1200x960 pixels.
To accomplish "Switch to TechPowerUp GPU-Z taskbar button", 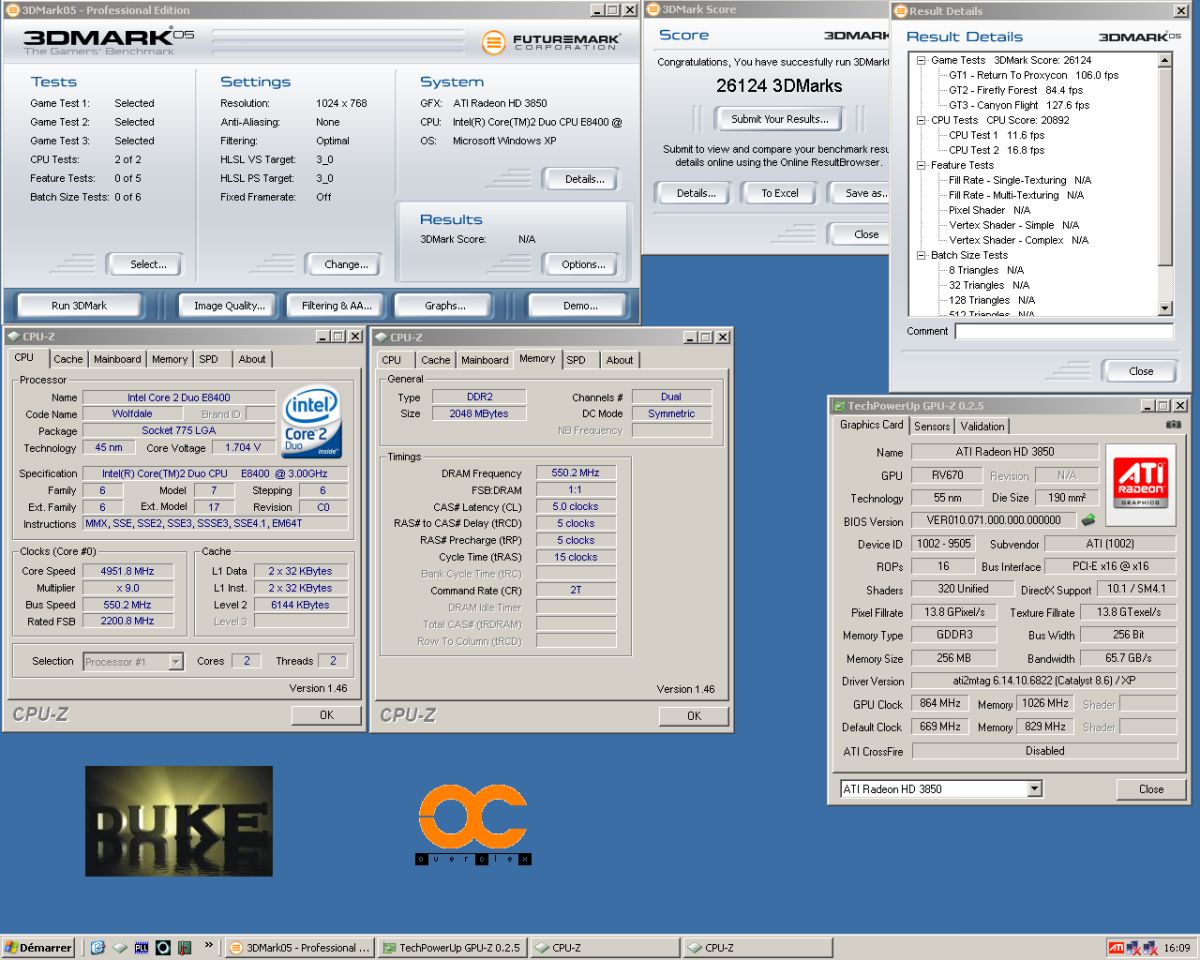I will [x=454, y=947].
